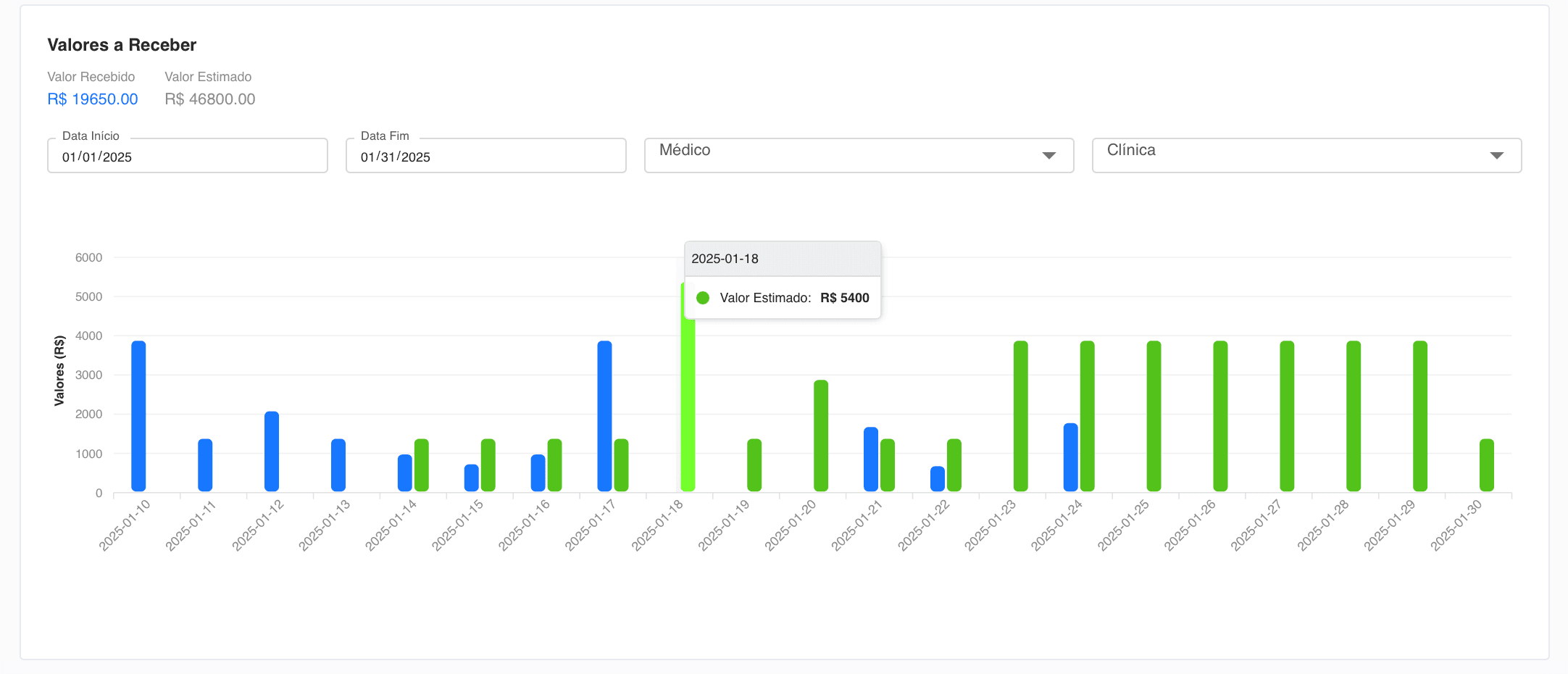Click the x-axis label 2025-01-30
This screenshot has height=674, width=1568.
pos(1456,525)
